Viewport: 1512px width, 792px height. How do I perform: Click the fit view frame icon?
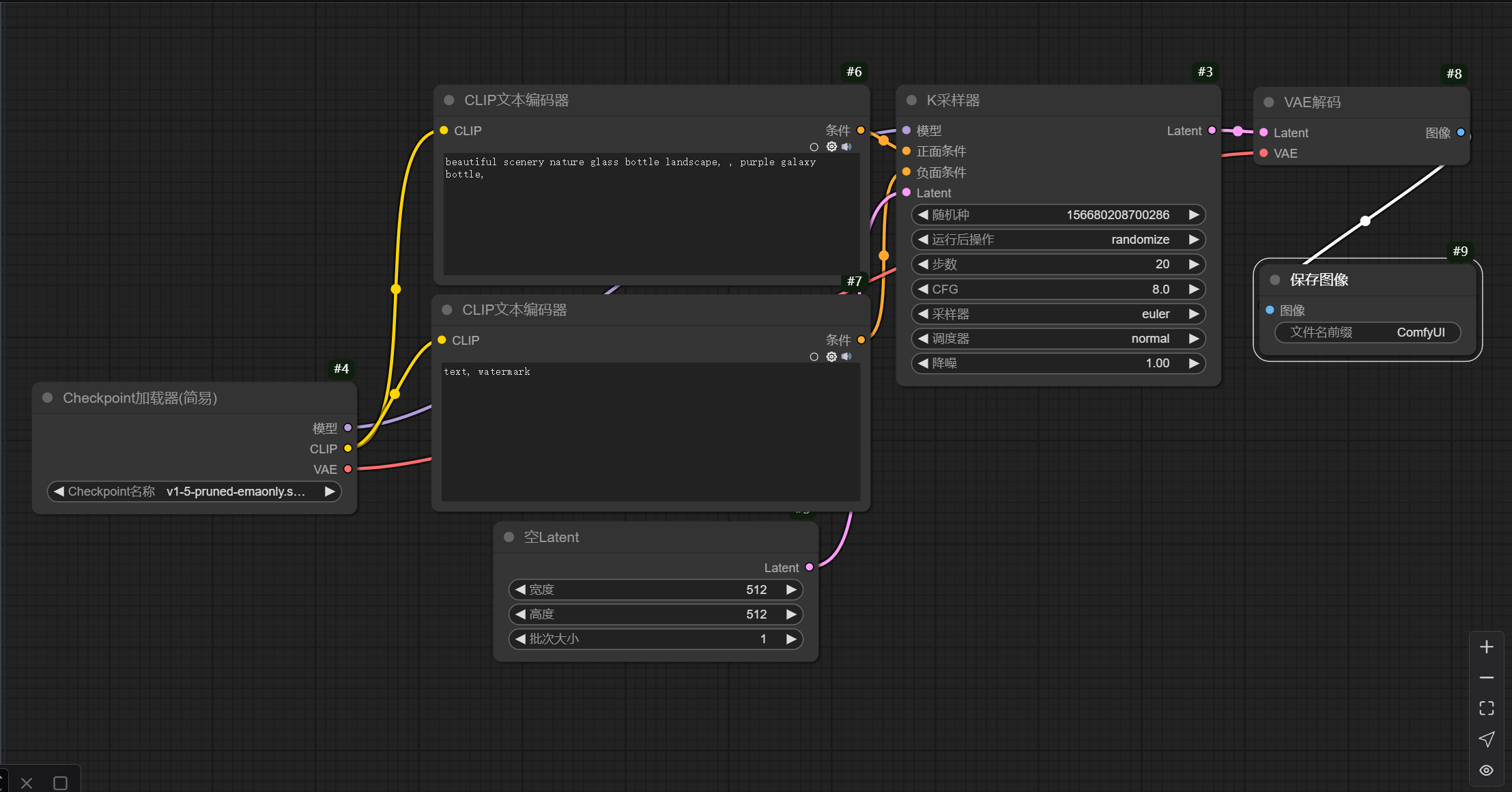click(1486, 708)
